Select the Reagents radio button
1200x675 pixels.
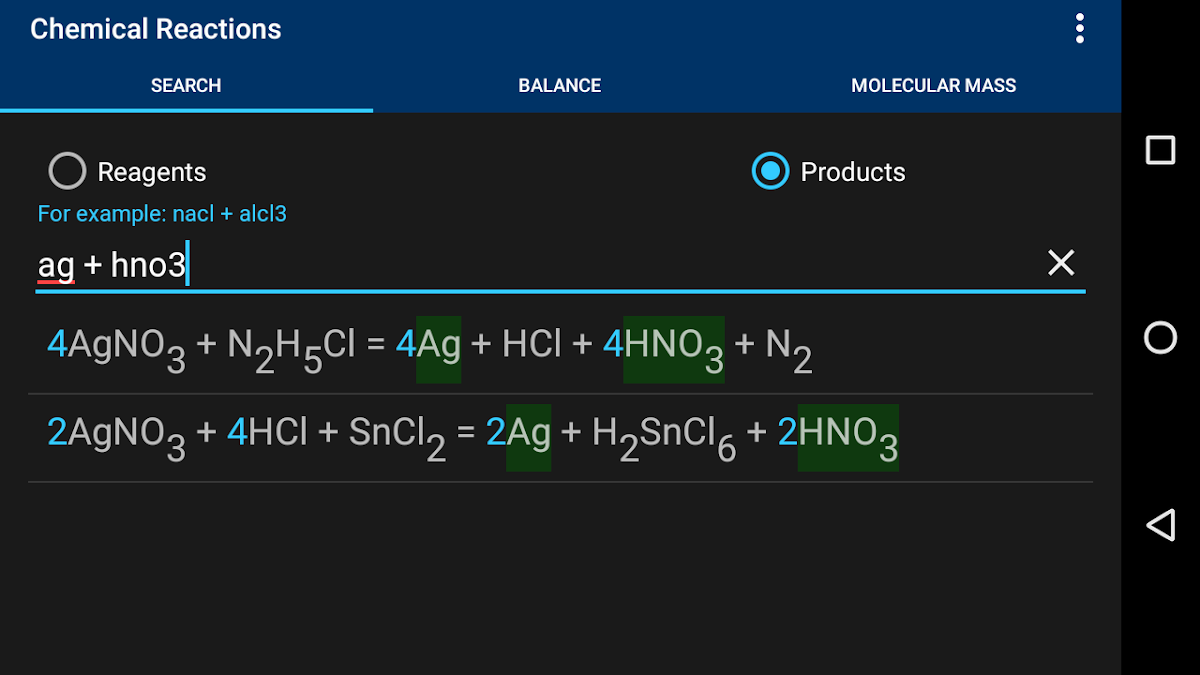[68, 172]
